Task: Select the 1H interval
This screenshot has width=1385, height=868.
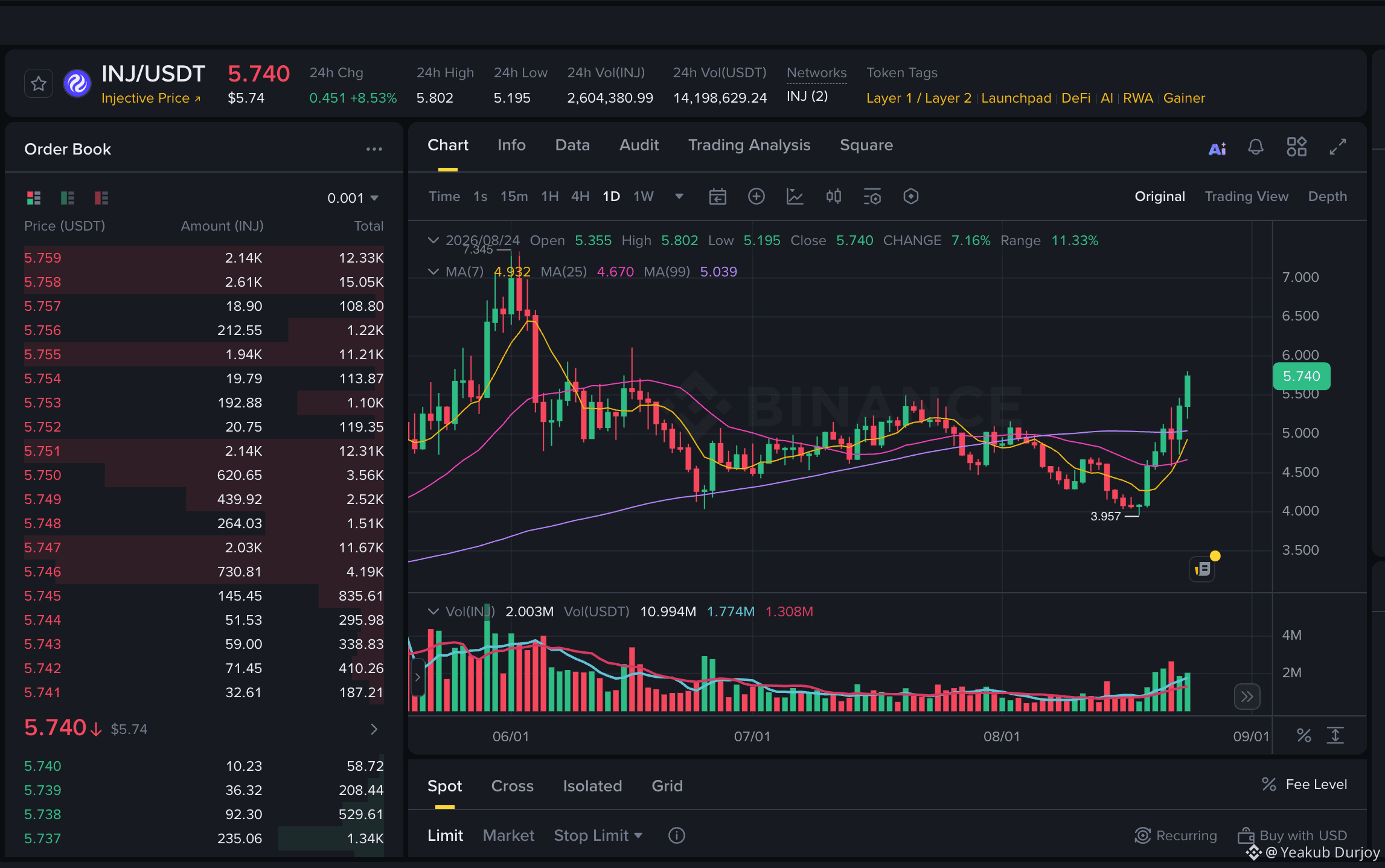Action: click(550, 197)
